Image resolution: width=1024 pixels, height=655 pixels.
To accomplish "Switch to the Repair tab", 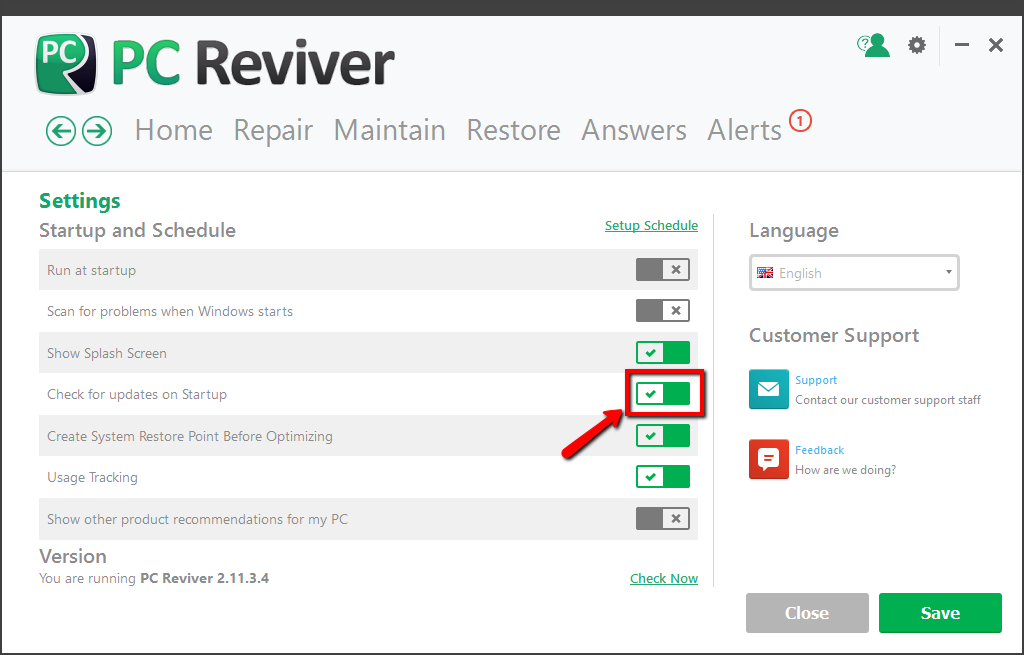I will pyautogui.click(x=273, y=130).
